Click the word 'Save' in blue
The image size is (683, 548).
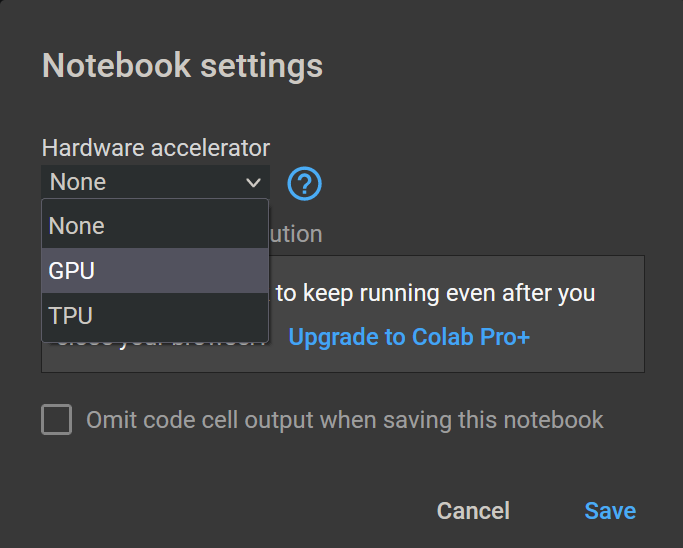click(x=610, y=511)
